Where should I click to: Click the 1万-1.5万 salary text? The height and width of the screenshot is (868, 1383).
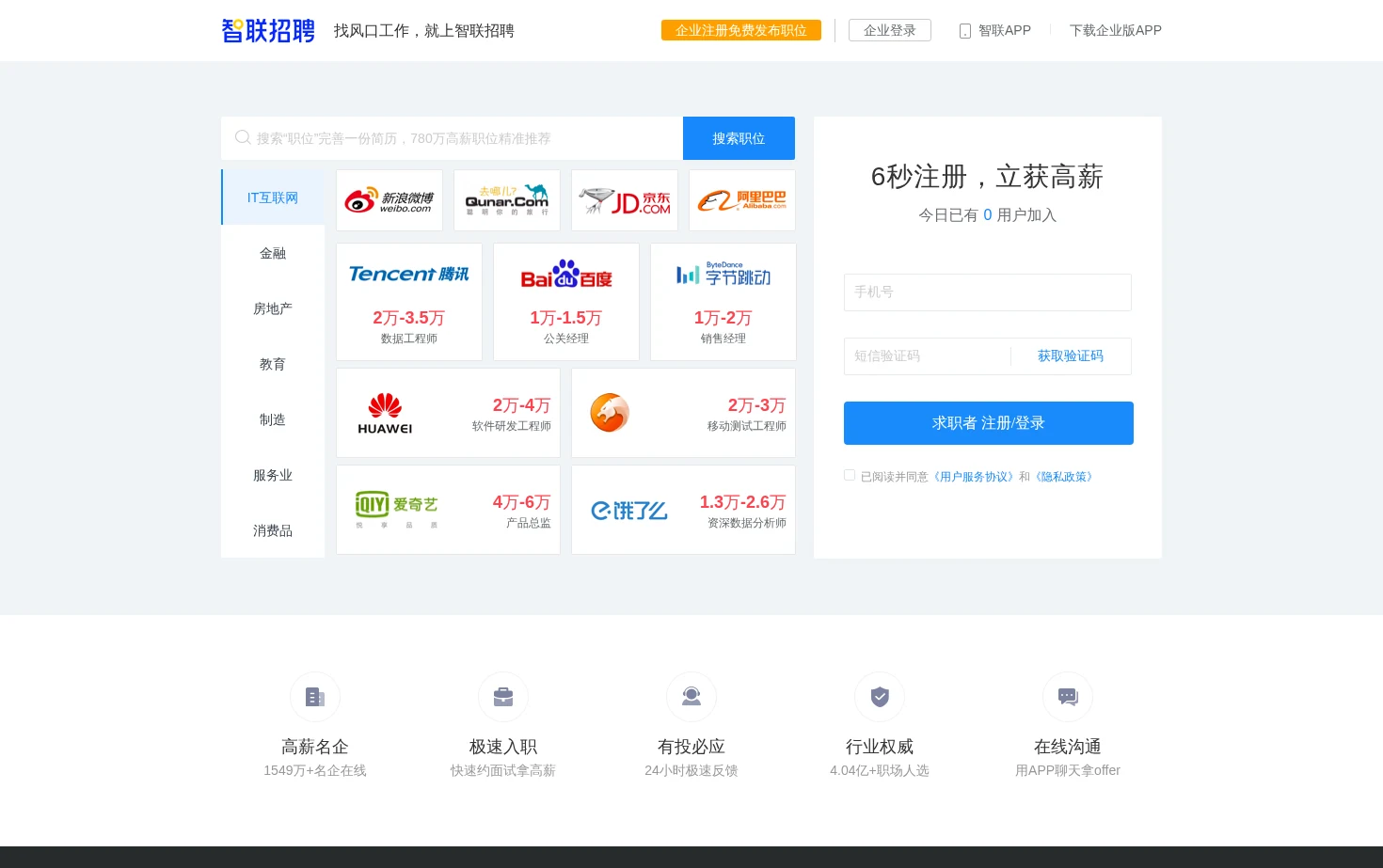(x=566, y=318)
